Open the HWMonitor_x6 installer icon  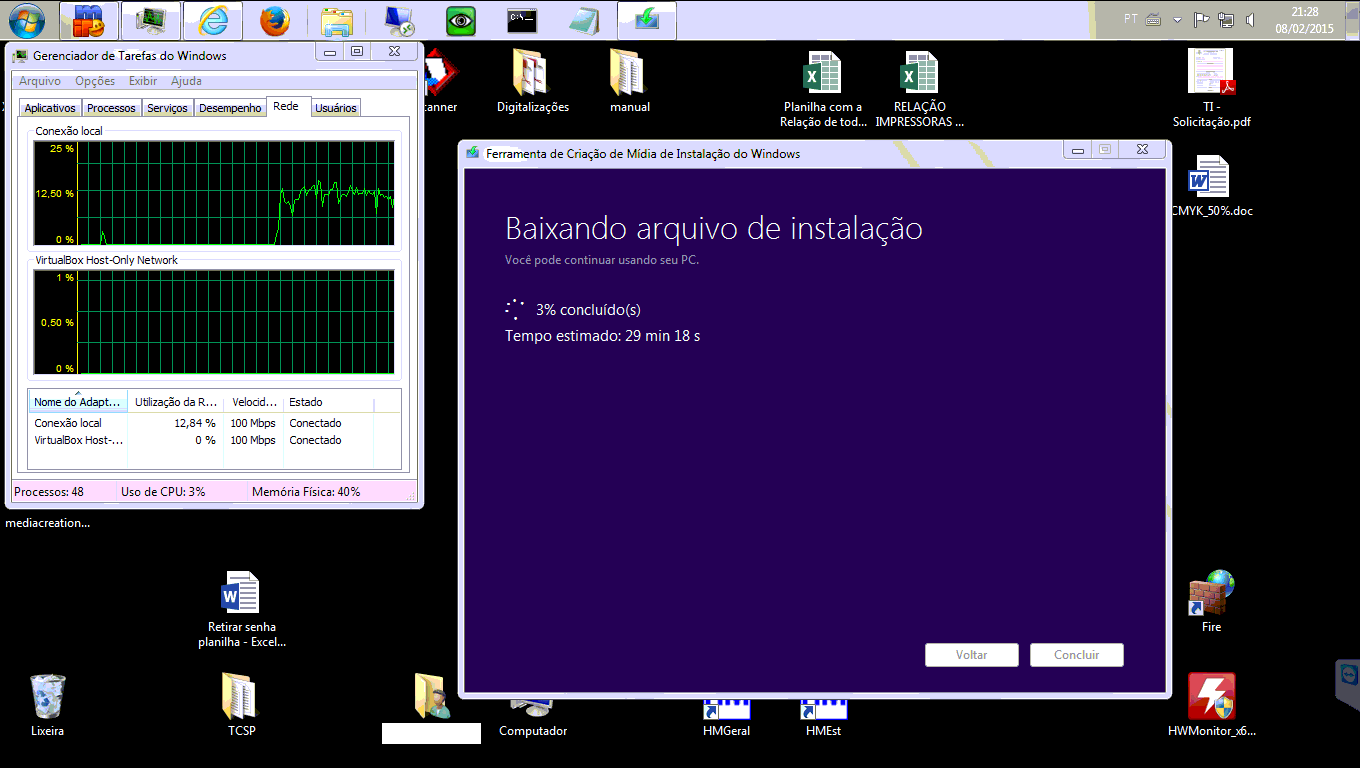pos(1211,705)
